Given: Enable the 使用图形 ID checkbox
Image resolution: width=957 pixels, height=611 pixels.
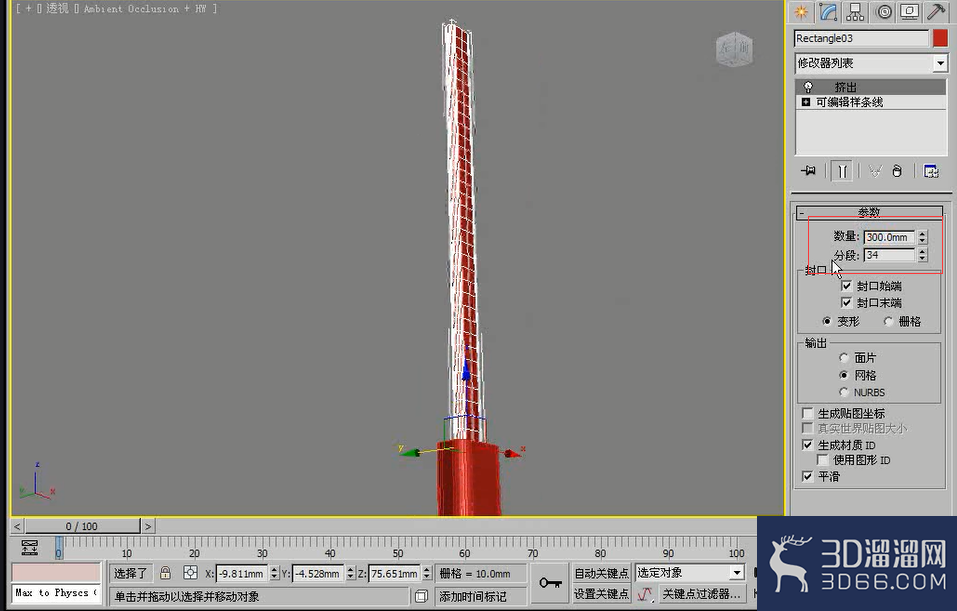Looking at the screenshot, I should coord(823,460).
